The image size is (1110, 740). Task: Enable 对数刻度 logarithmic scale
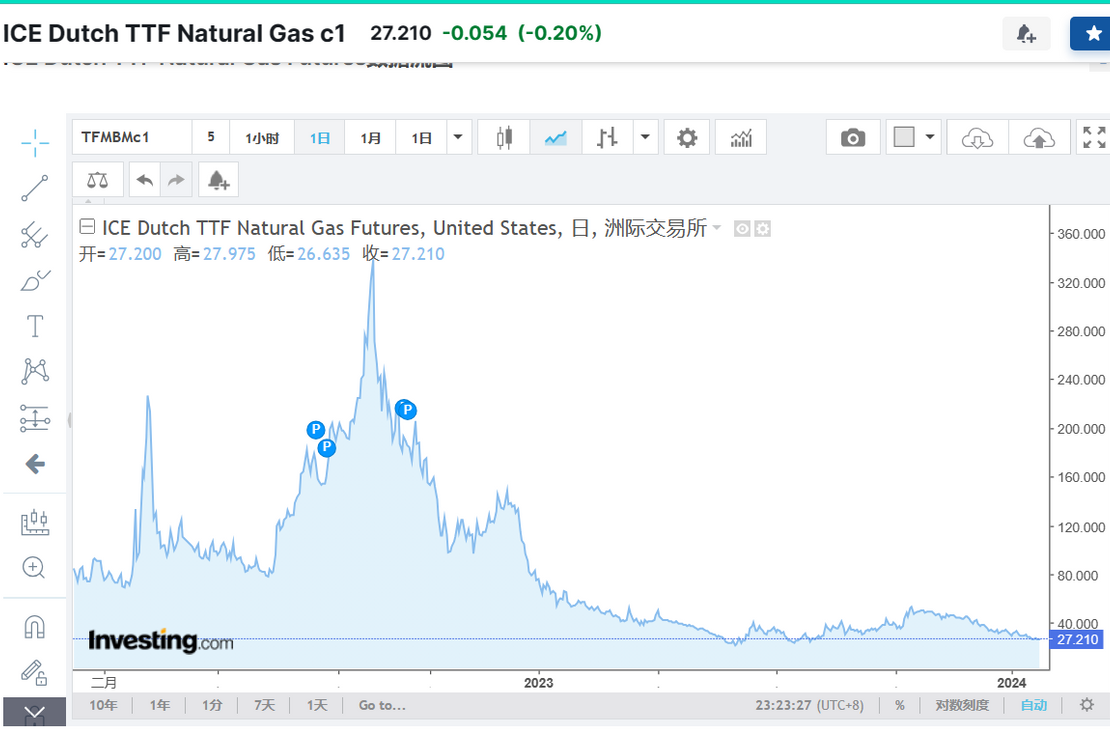(x=961, y=705)
